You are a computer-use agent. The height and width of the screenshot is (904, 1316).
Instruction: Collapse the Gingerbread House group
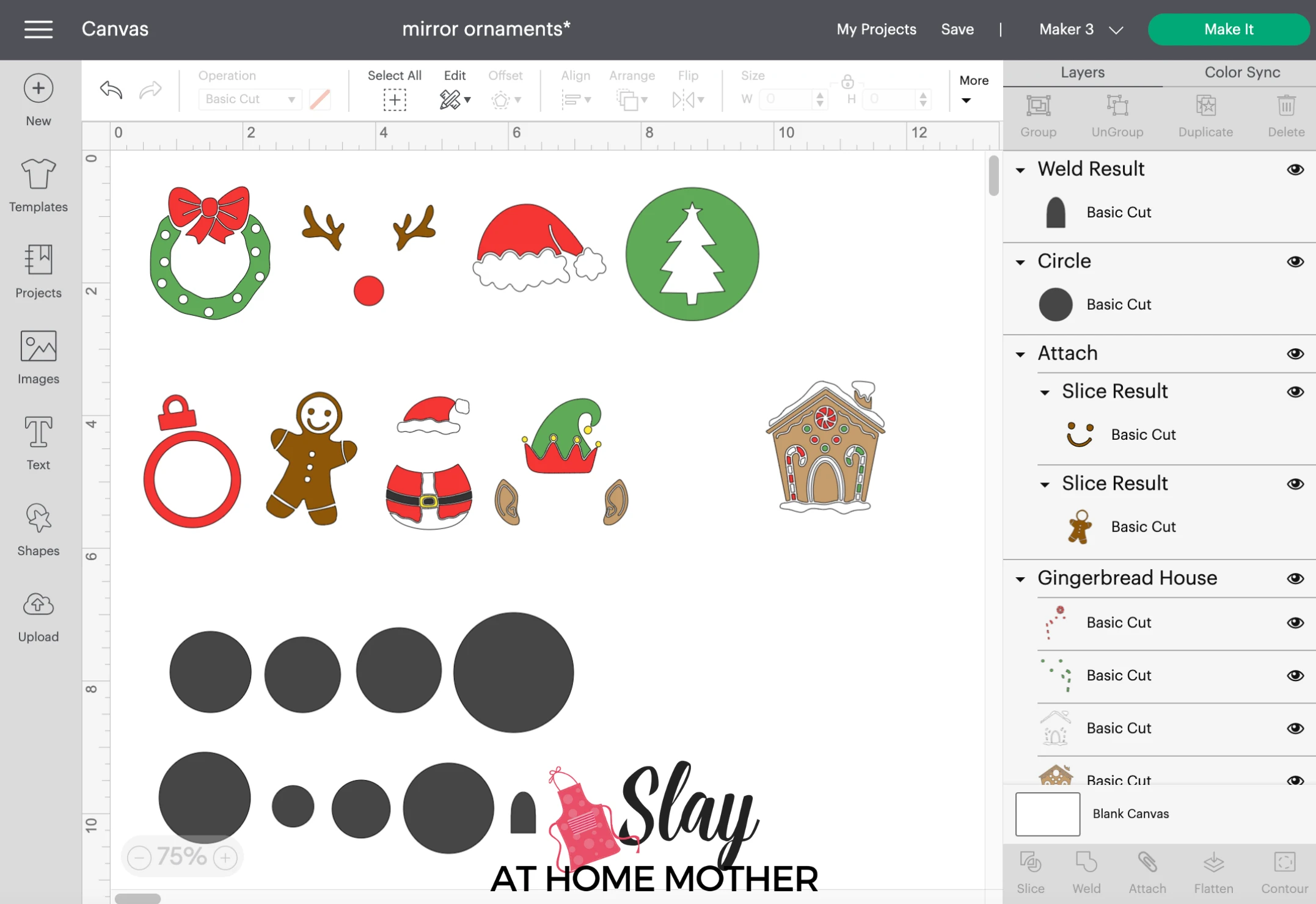1020,580
